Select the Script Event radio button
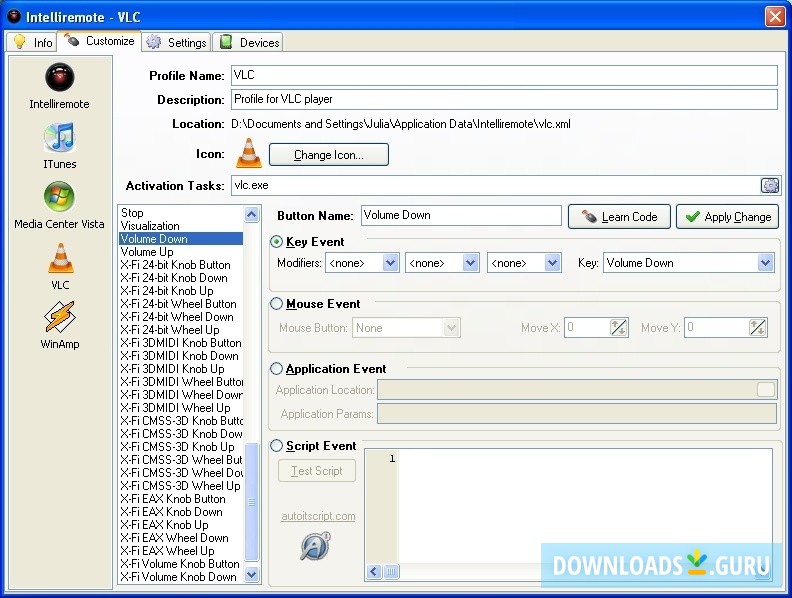Screen dimensions: 792x598 [276, 446]
